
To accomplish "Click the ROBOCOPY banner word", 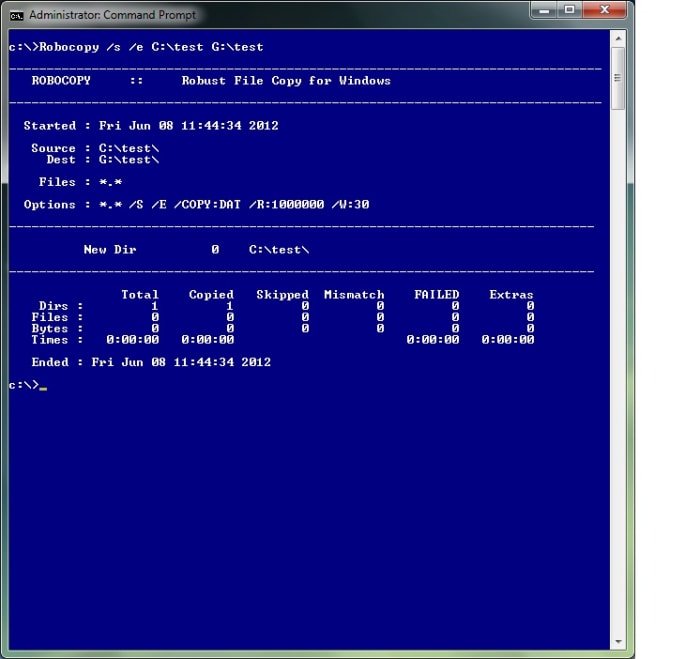I will click(61, 81).
